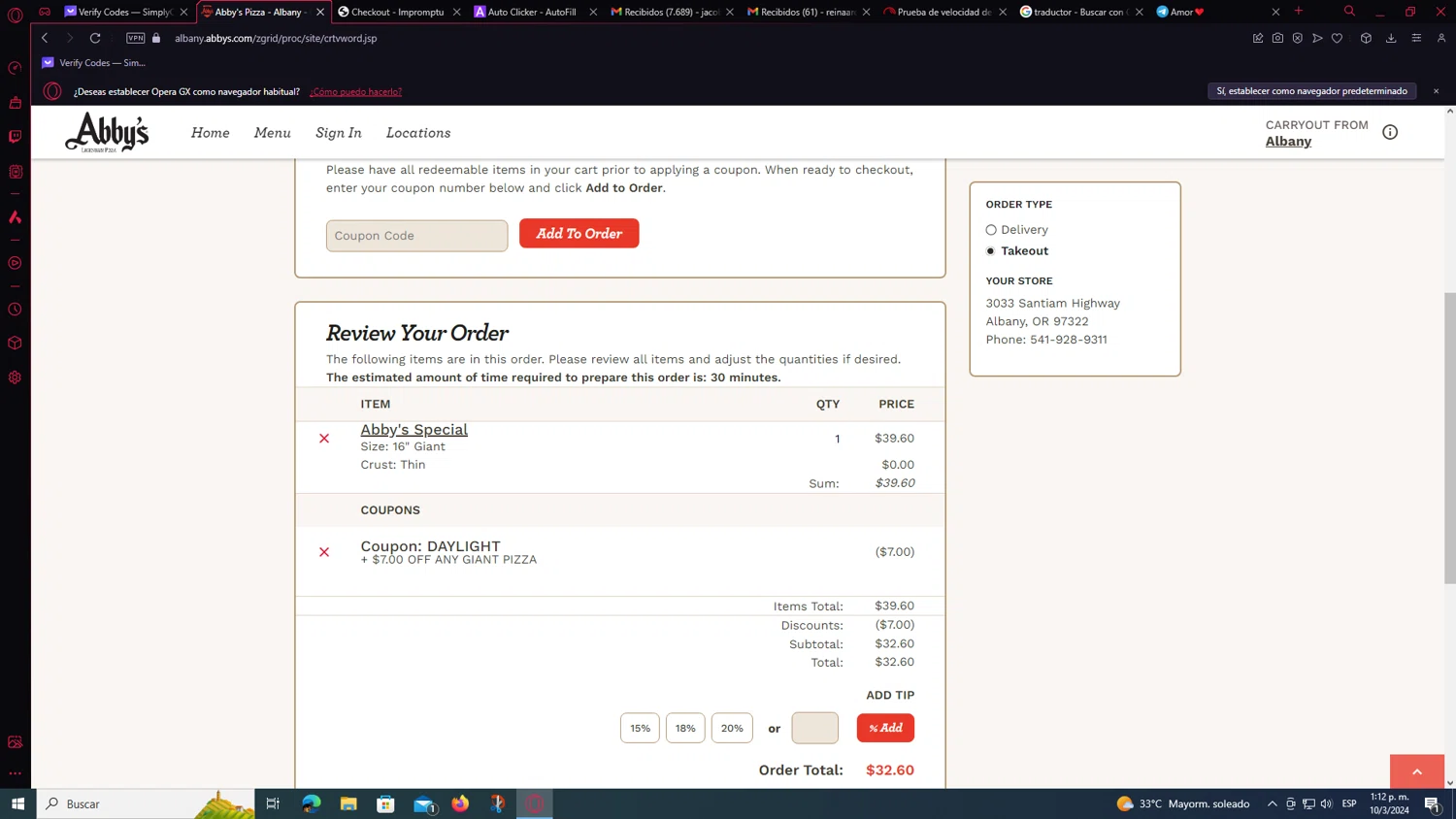Open the carryout info circle icon

tap(1390, 132)
